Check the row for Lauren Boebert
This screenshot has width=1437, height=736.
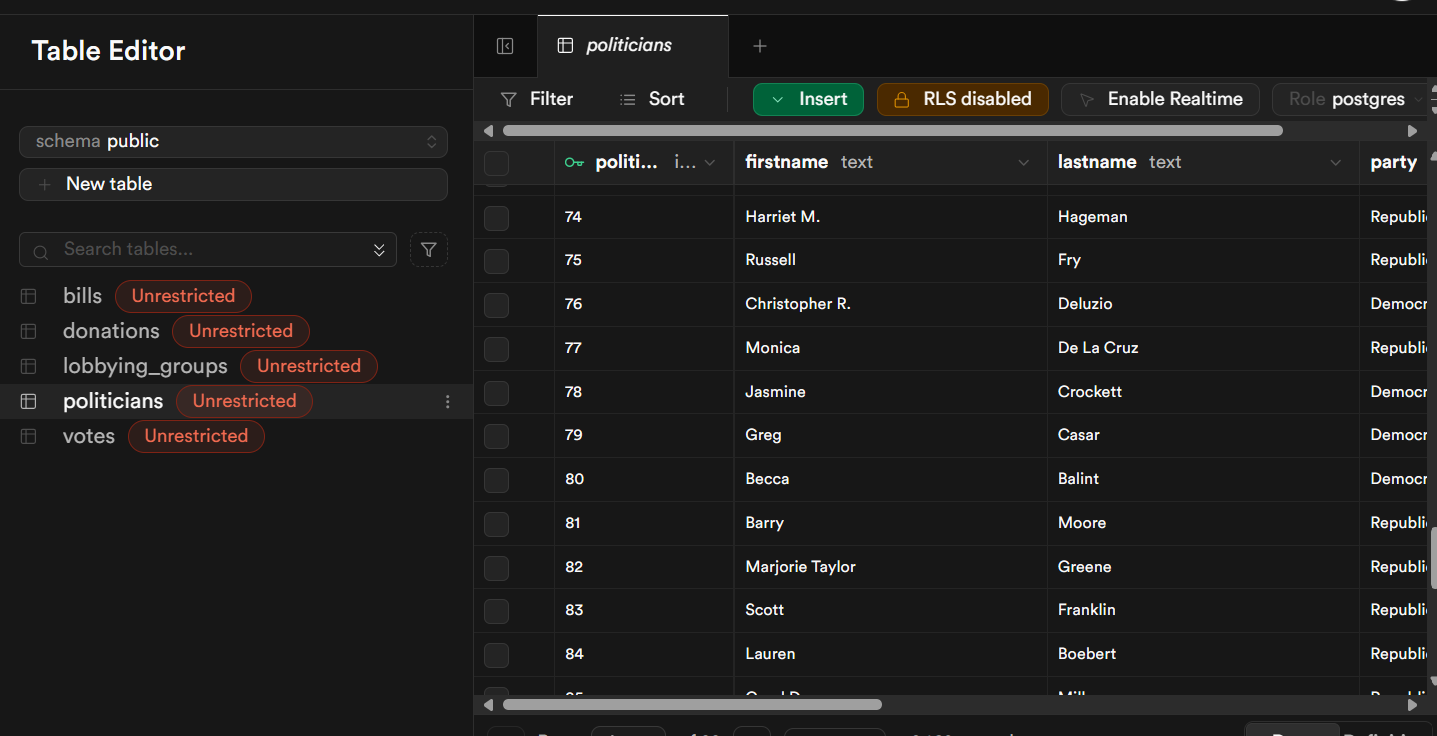497,655
